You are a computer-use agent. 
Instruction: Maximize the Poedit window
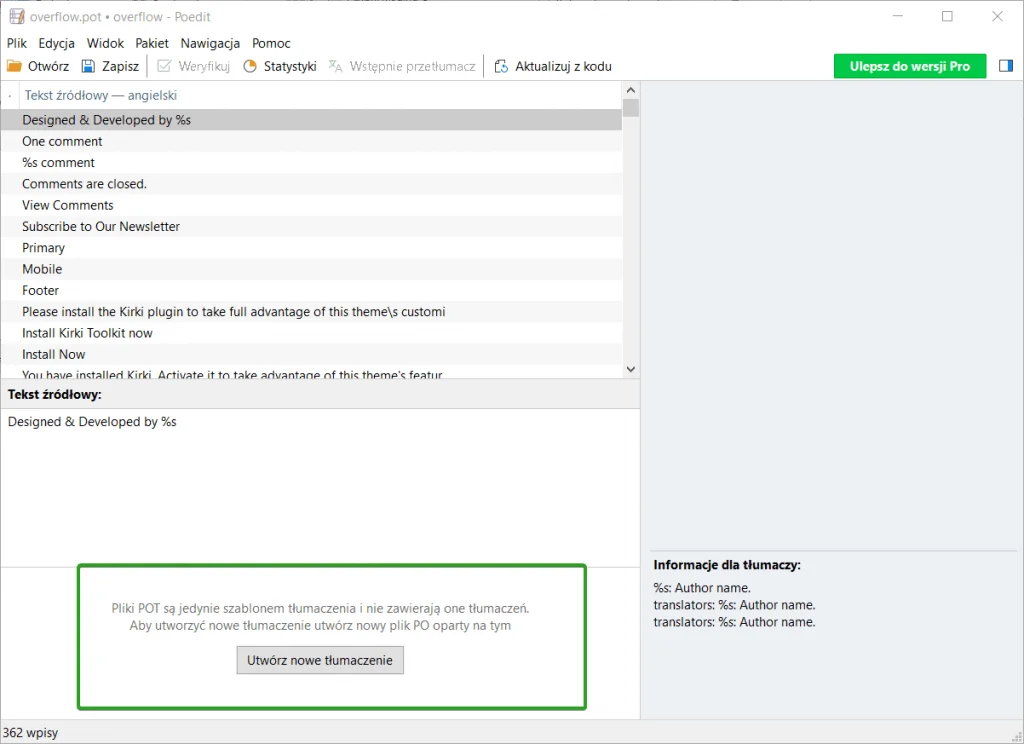coord(948,16)
